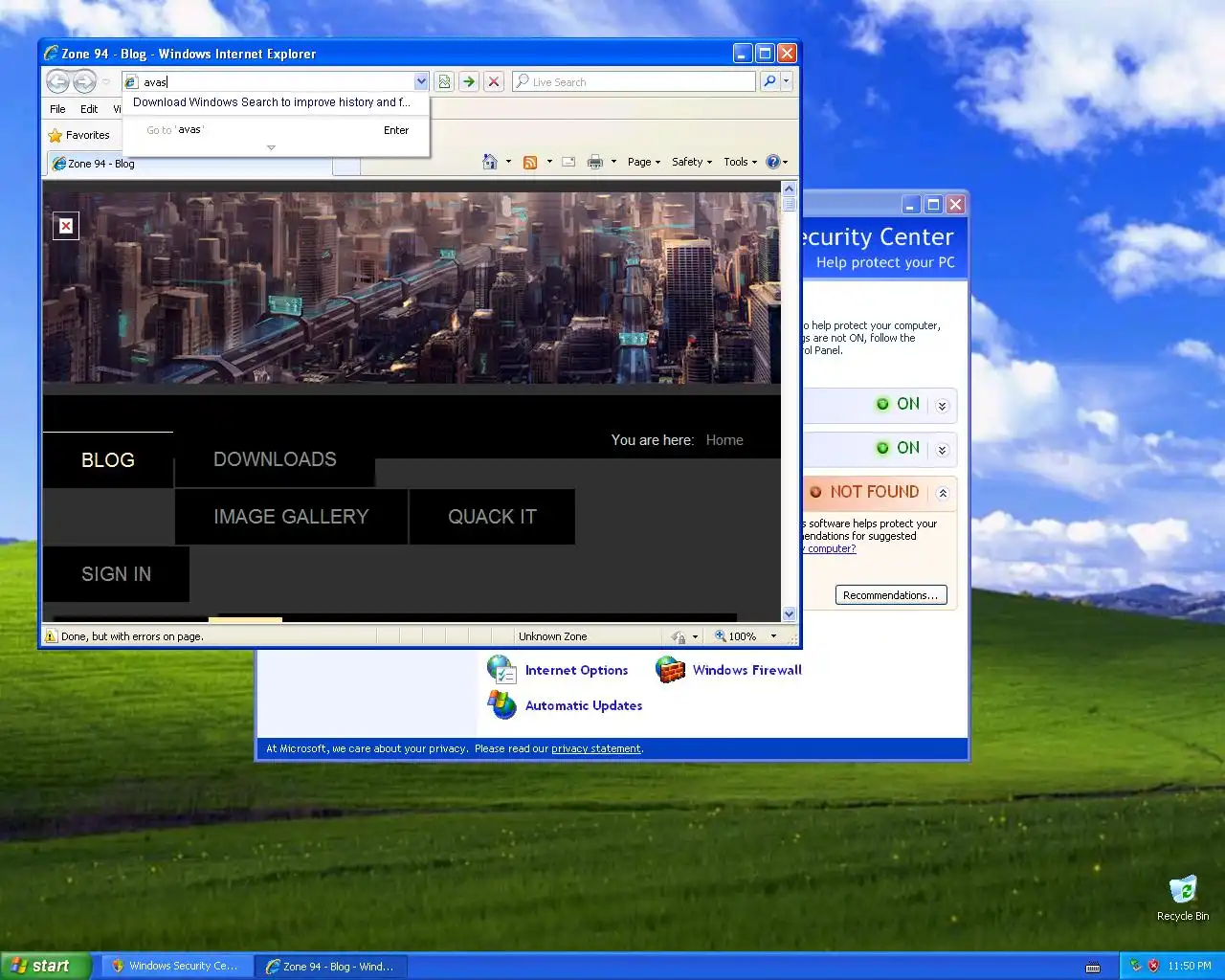Screen dimensions: 1225x980
Task: Open the blue Help question-mark icon
Action: pyautogui.click(x=773, y=162)
